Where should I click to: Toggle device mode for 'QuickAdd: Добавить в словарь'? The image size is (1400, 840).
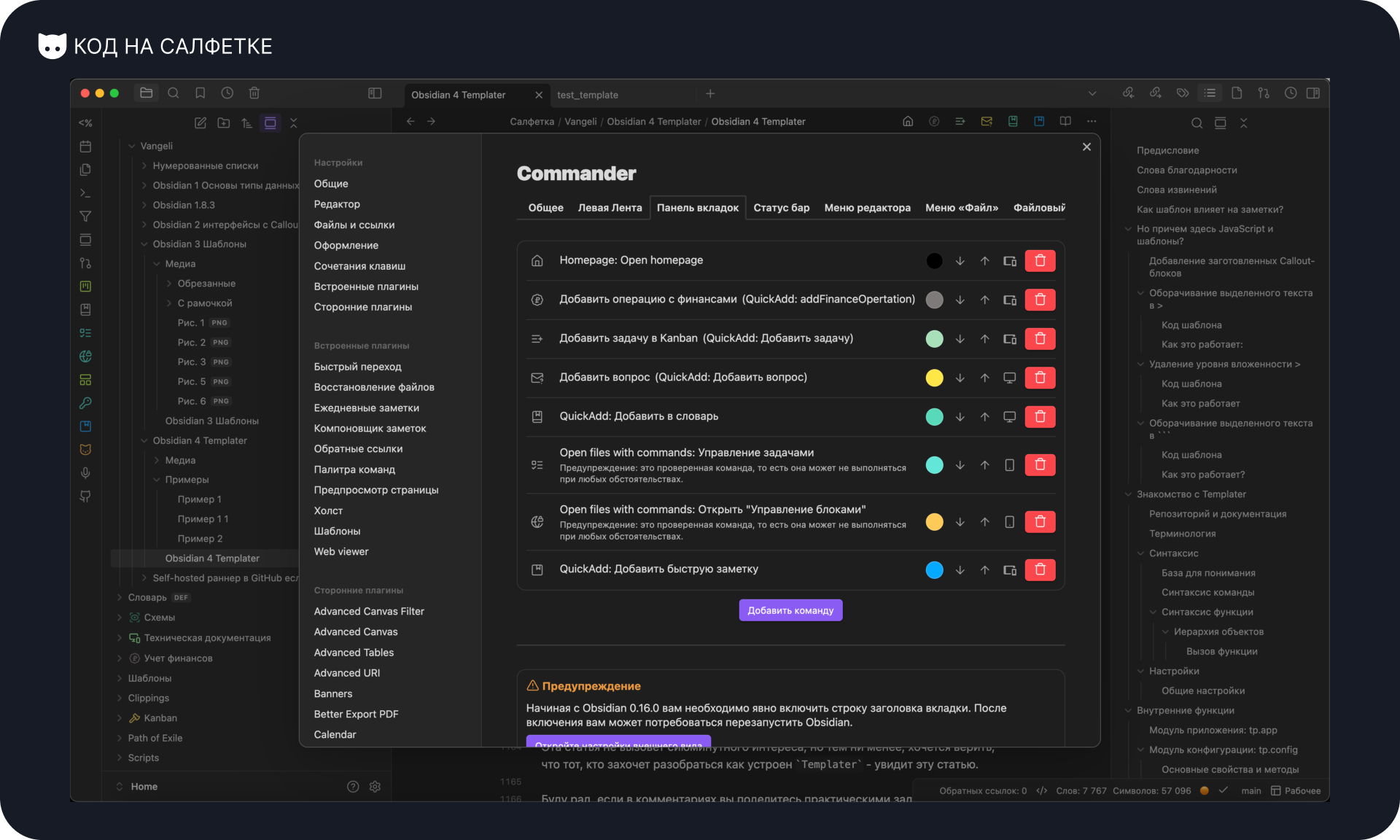pos(1009,416)
